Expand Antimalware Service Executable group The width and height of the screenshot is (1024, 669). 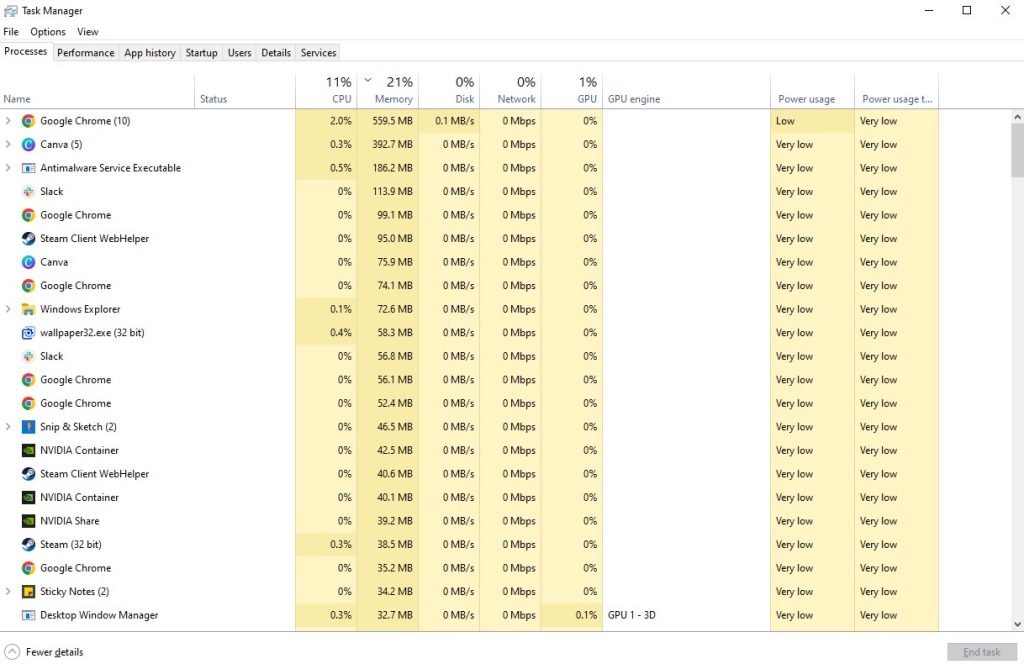(x=8, y=168)
